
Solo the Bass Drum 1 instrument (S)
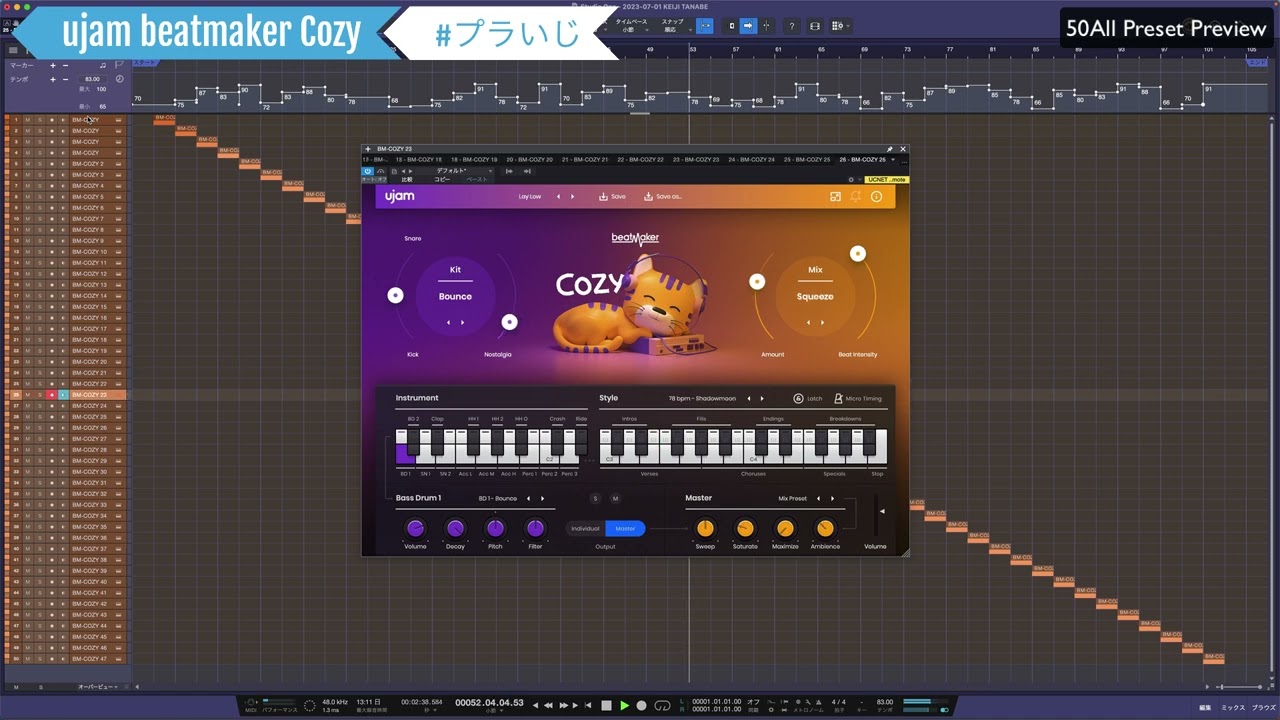click(595, 498)
